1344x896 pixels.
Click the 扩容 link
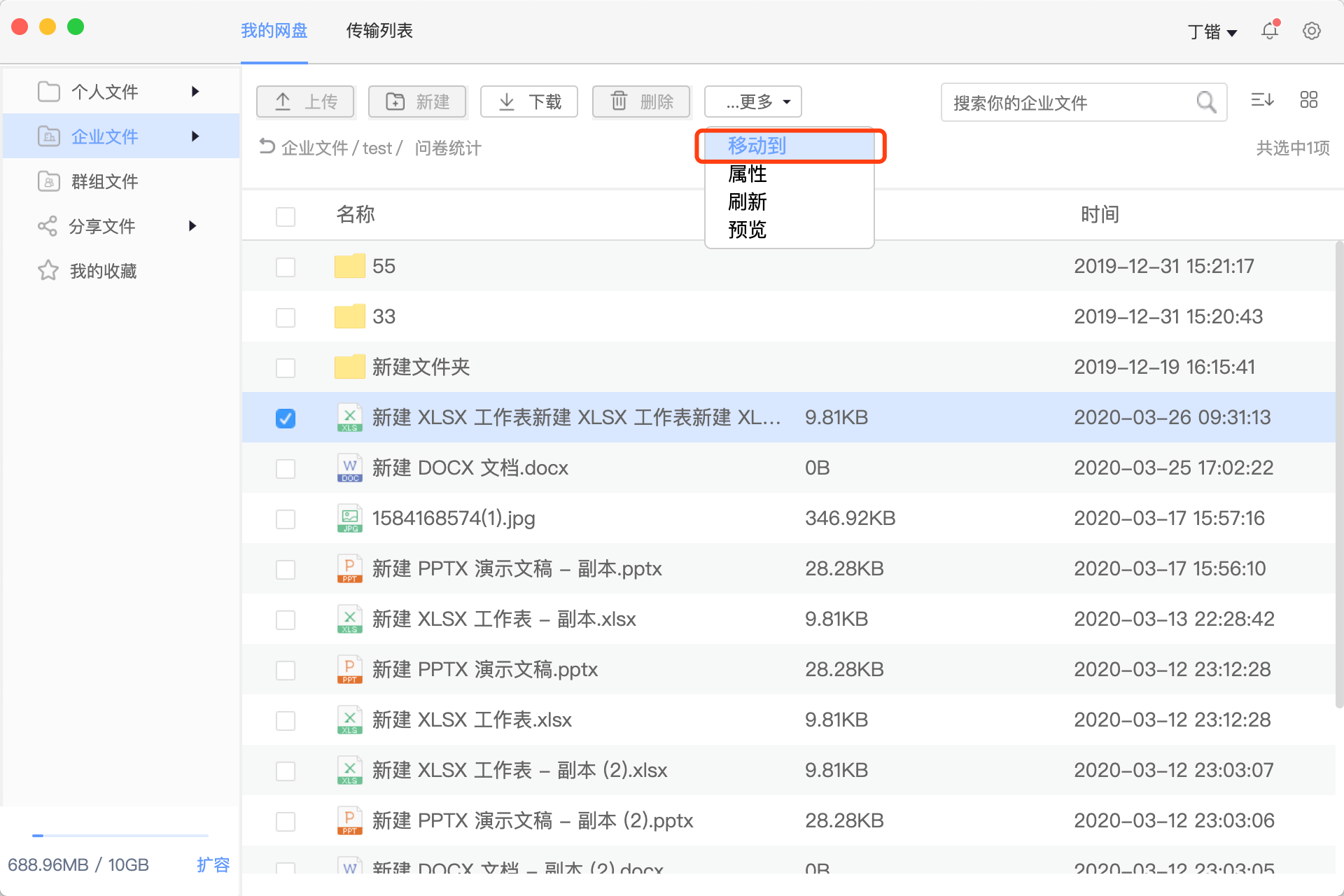coord(213,864)
